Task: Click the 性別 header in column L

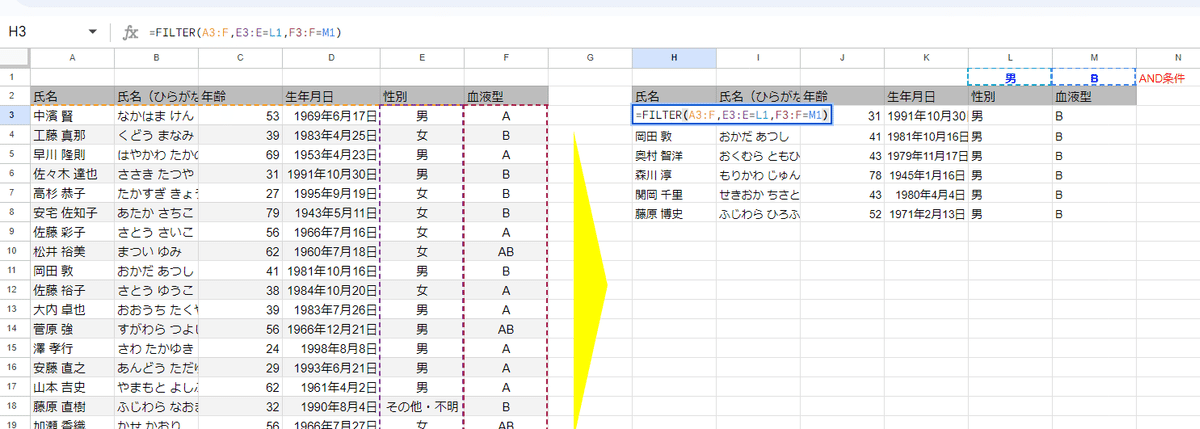Action: point(1010,97)
